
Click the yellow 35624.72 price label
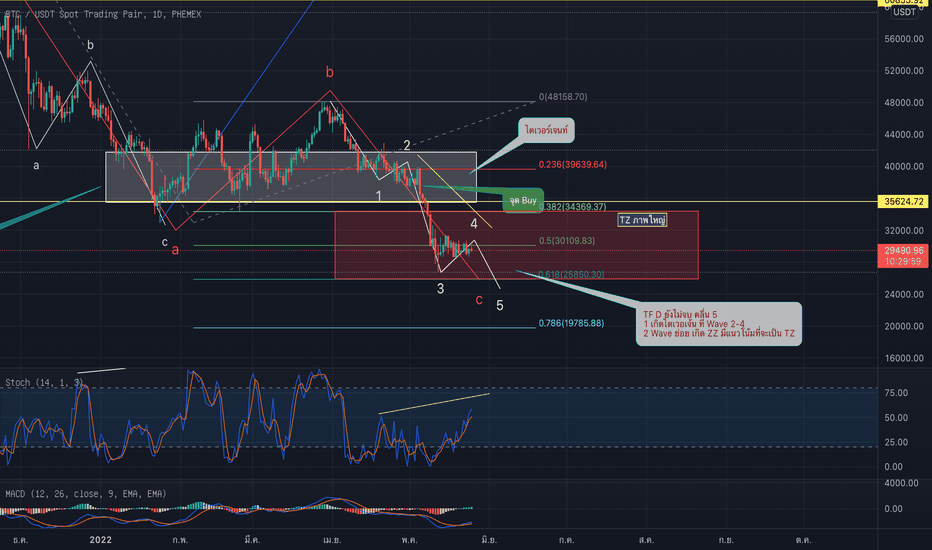(x=903, y=202)
